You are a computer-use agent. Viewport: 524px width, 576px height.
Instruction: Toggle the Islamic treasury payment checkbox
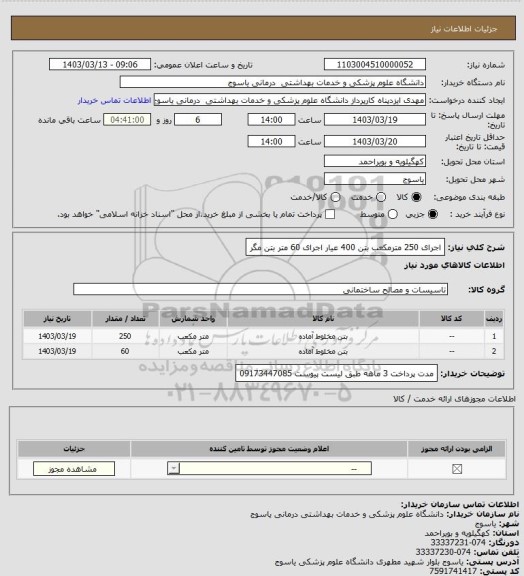[330, 214]
